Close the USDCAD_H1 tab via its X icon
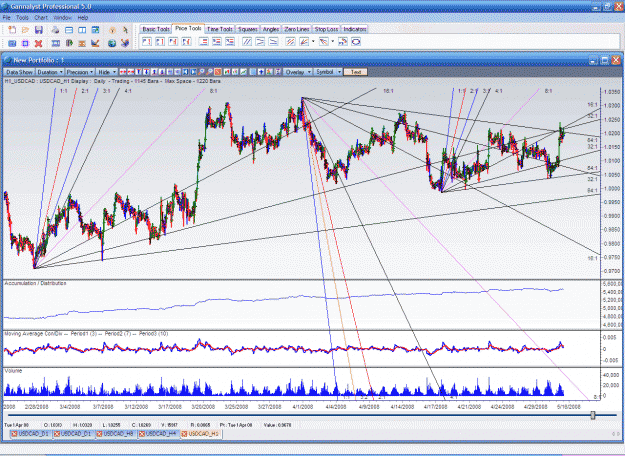 pyautogui.click(x=185, y=434)
